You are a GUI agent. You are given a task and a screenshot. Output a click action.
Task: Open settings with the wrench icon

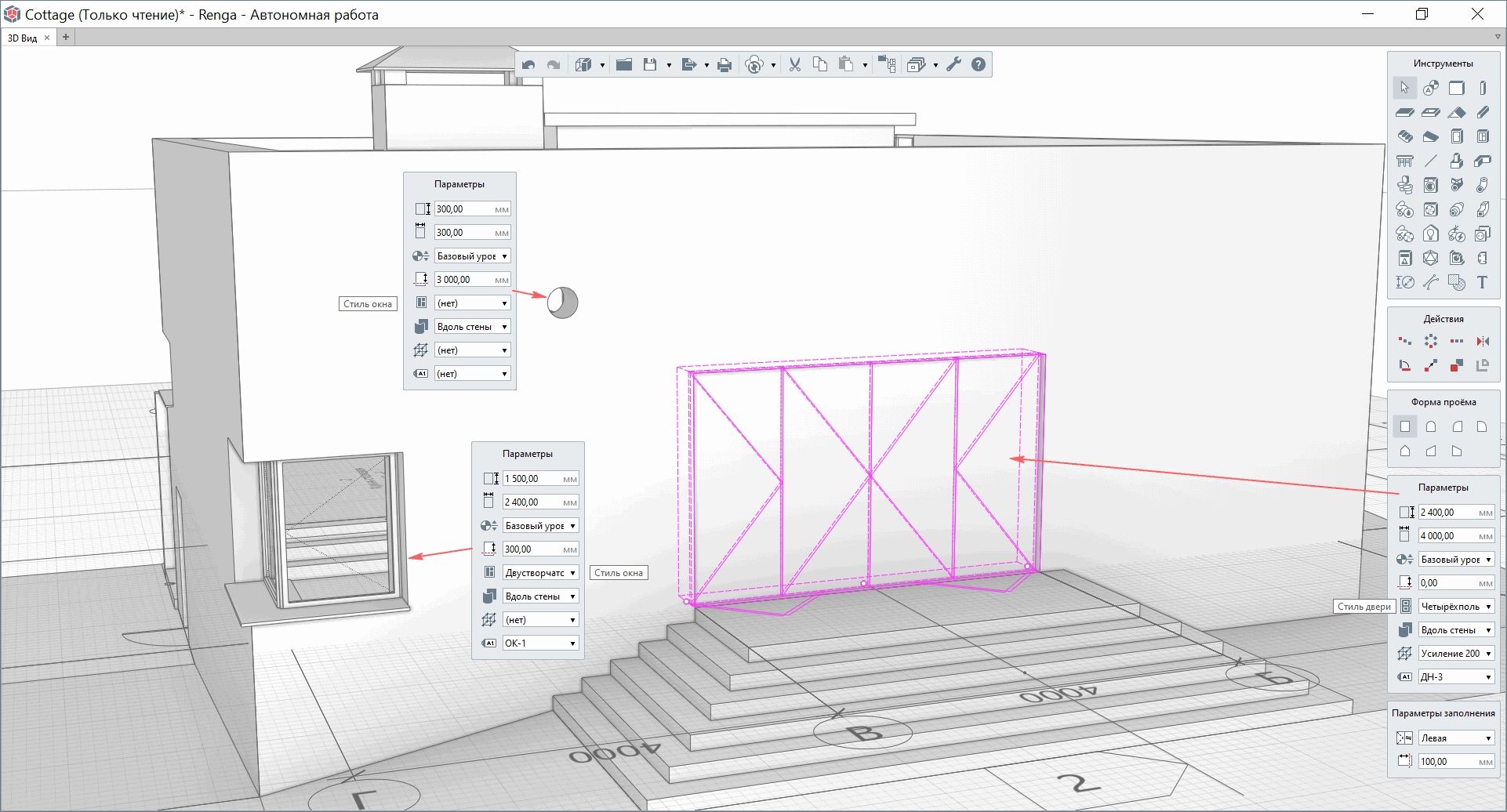[953, 65]
